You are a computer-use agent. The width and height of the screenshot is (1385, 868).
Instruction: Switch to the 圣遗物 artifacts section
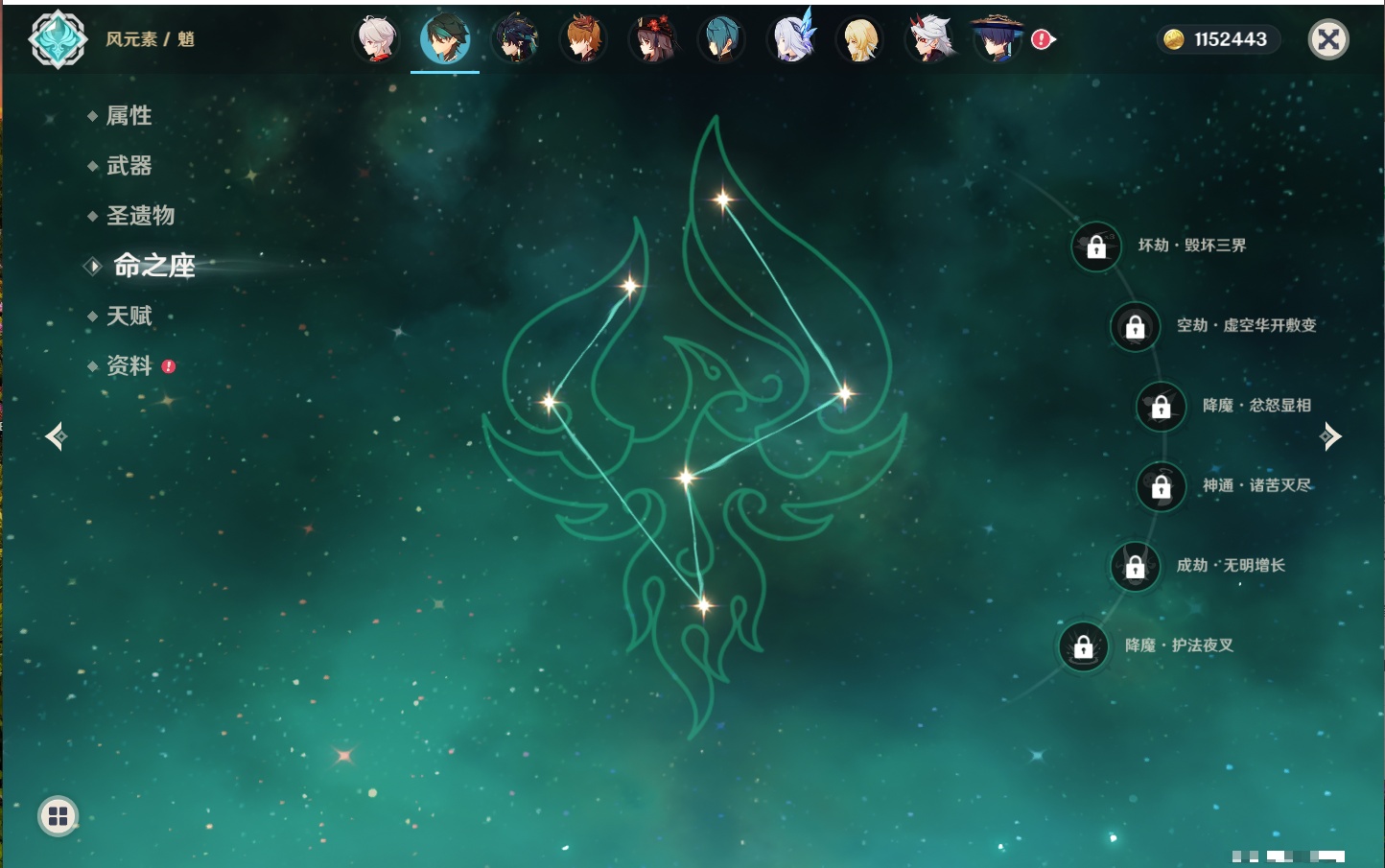(x=140, y=216)
